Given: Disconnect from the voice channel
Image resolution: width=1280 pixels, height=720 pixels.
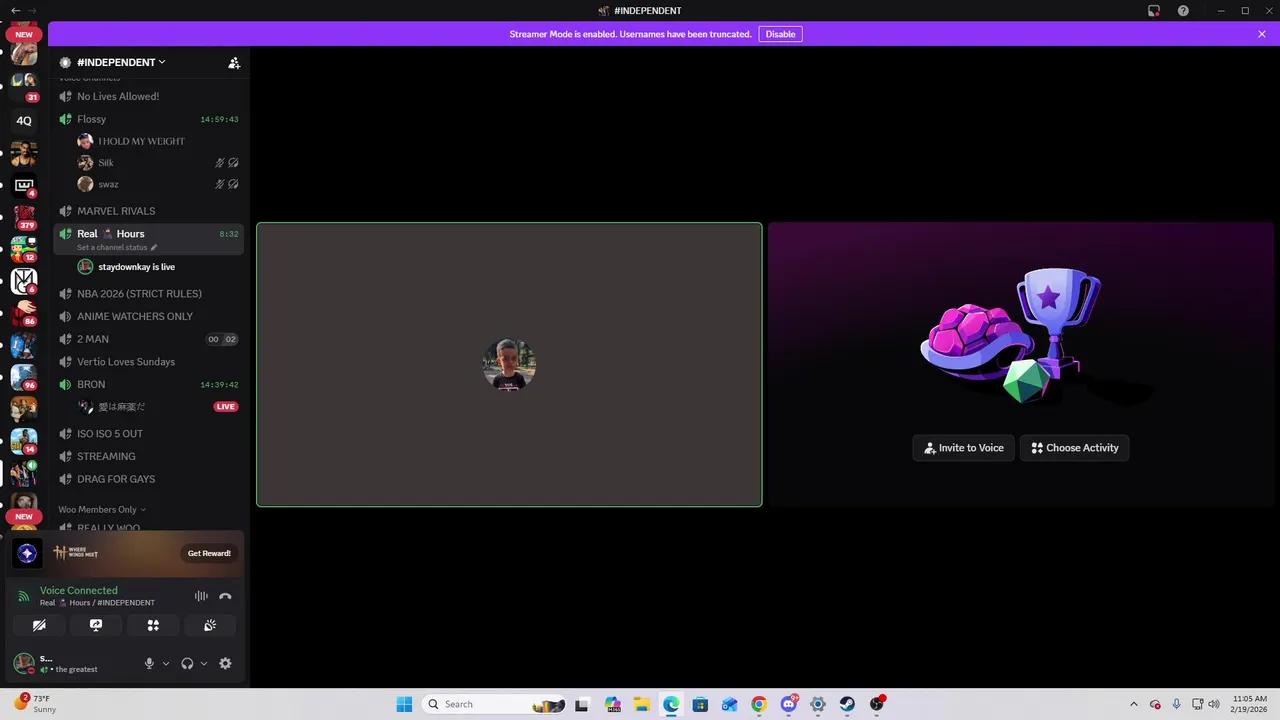Looking at the screenshot, I should tap(225, 596).
